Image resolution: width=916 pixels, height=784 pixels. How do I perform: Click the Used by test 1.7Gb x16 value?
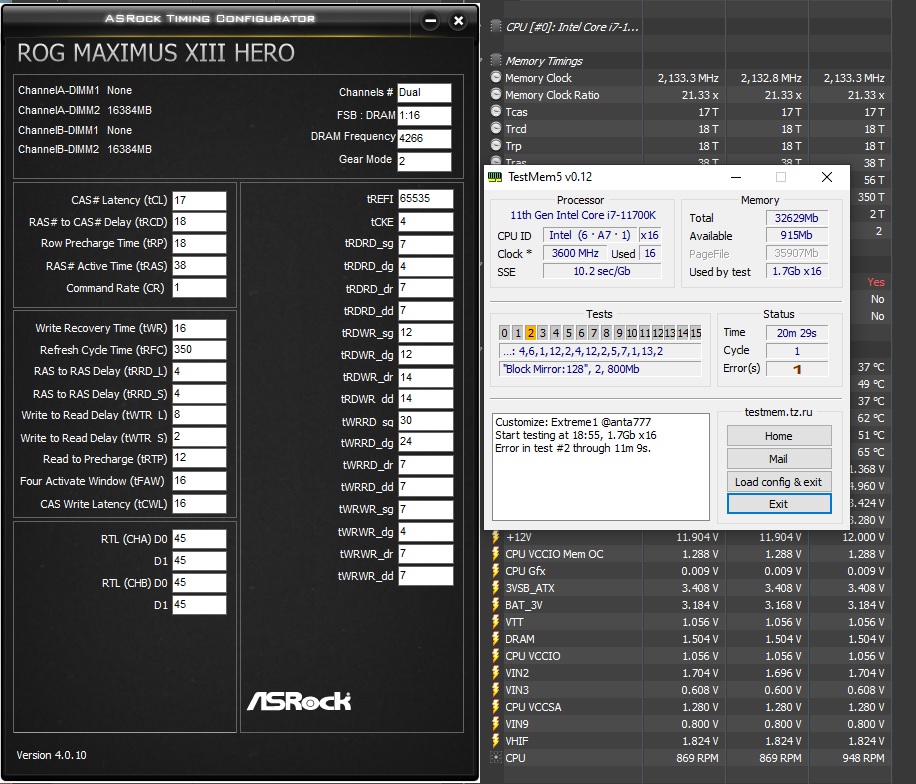797,271
